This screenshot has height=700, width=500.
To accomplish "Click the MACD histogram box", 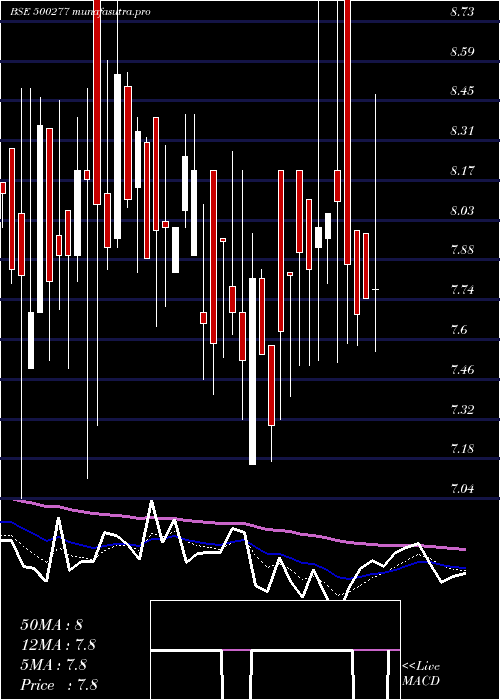I will 275,650.
